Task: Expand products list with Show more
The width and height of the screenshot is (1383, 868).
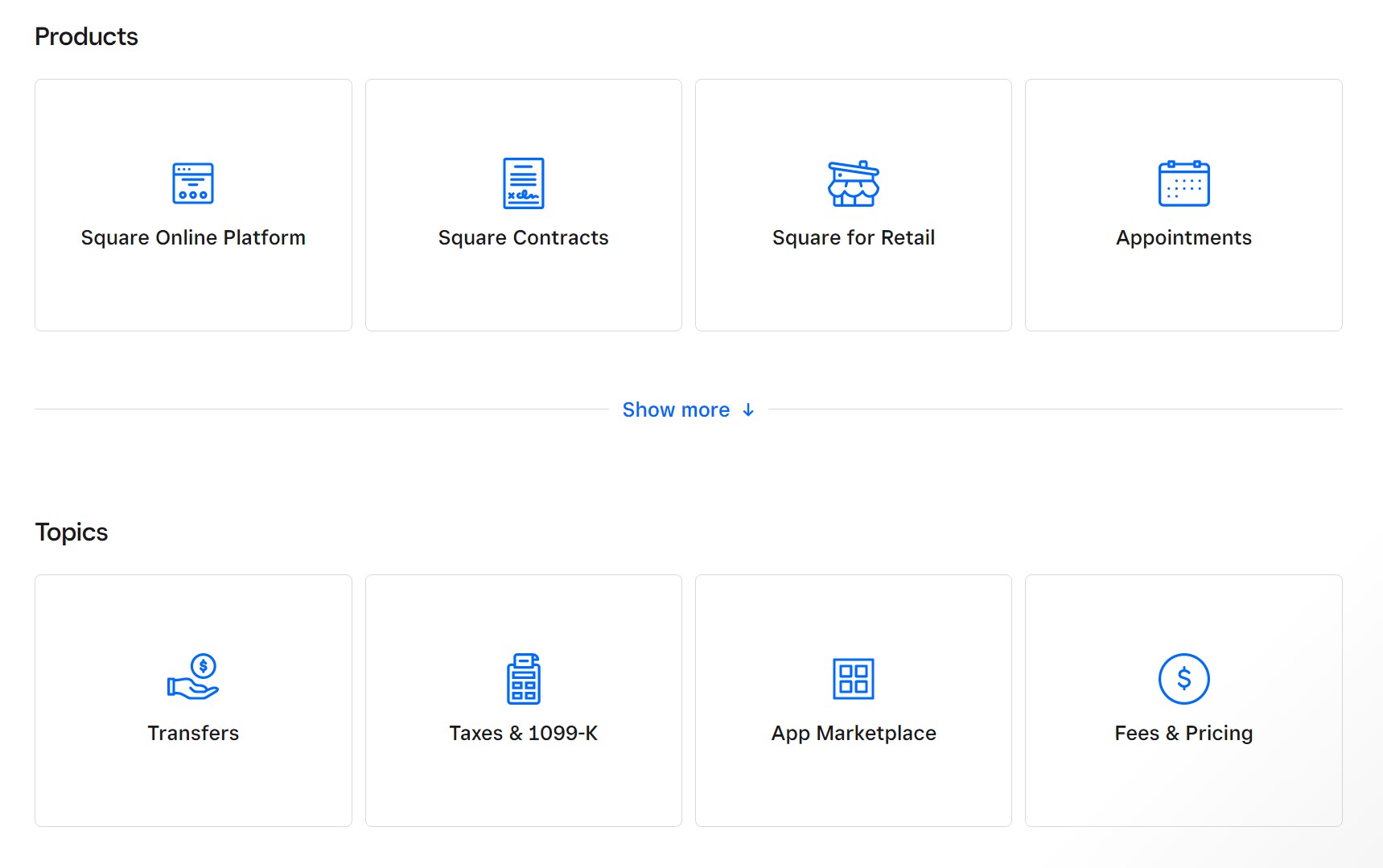Action: coord(676,410)
